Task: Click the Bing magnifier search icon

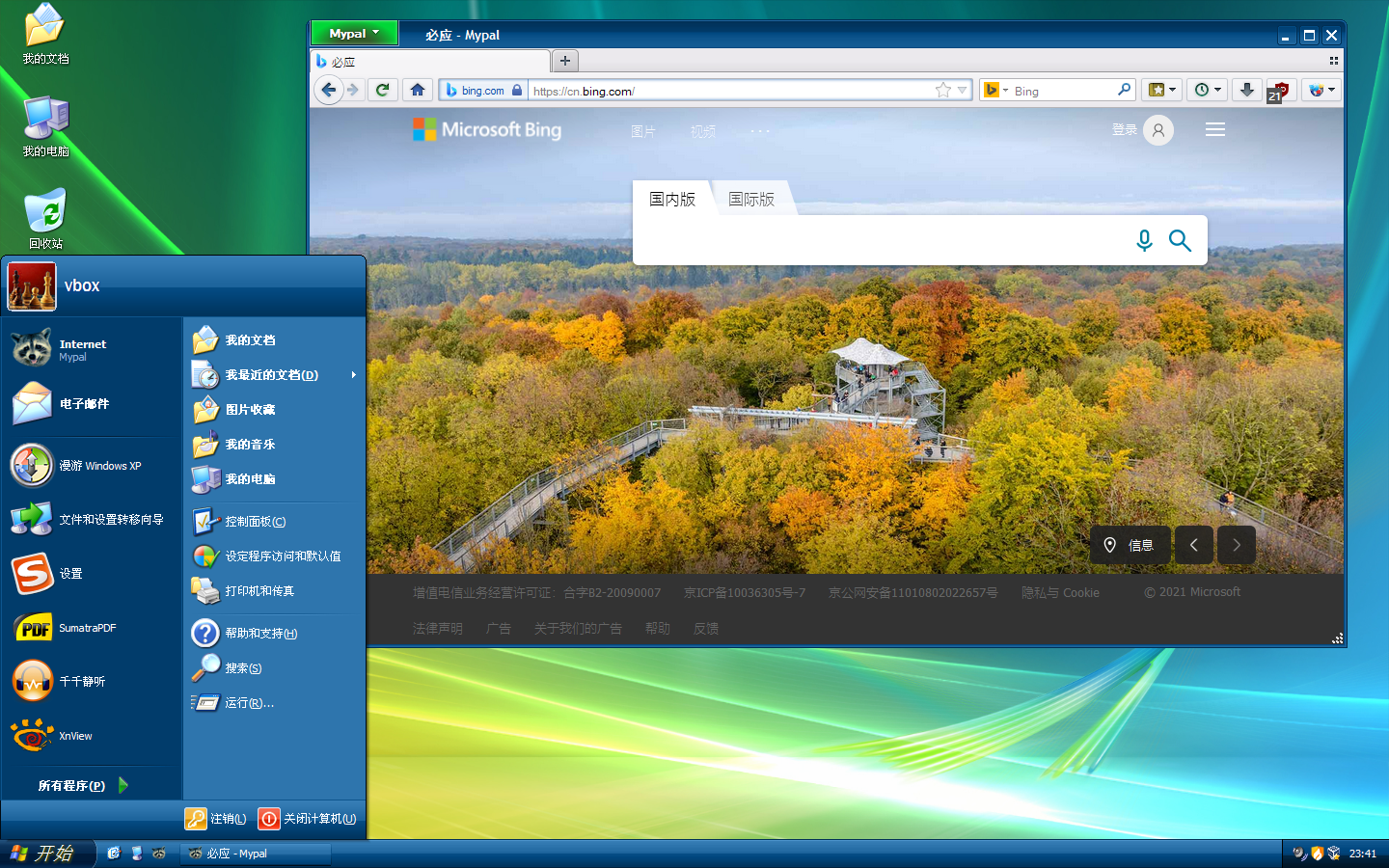Action: tap(1180, 240)
